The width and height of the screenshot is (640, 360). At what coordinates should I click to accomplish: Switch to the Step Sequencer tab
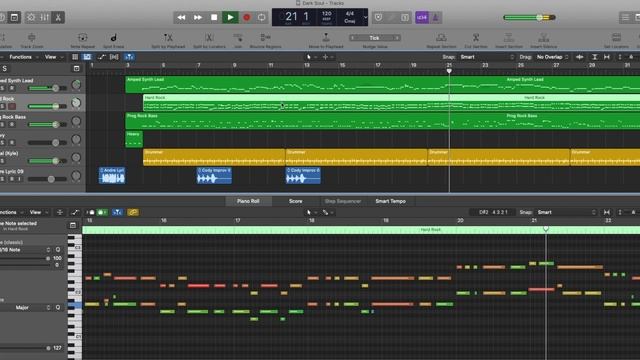(342, 201)
